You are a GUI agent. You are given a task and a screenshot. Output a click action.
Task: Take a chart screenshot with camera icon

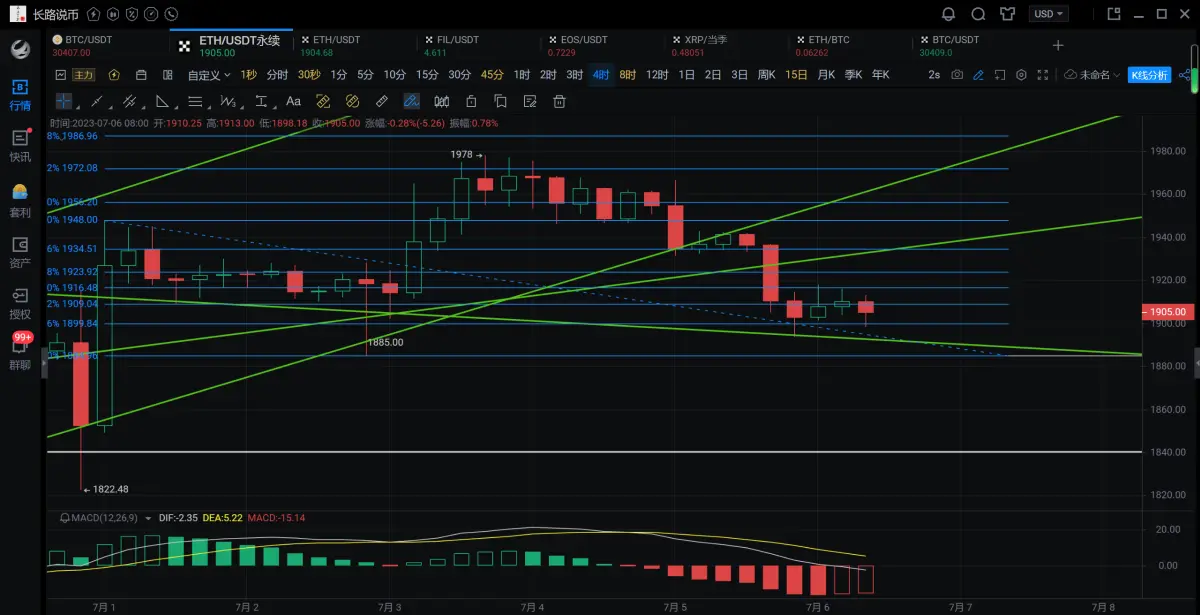[957, 75]
